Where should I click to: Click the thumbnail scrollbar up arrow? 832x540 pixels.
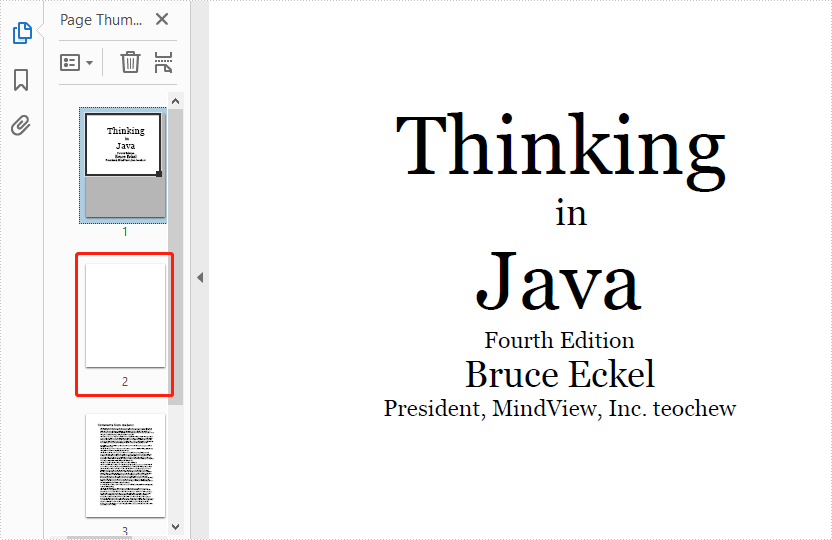[x=176, y=101]
